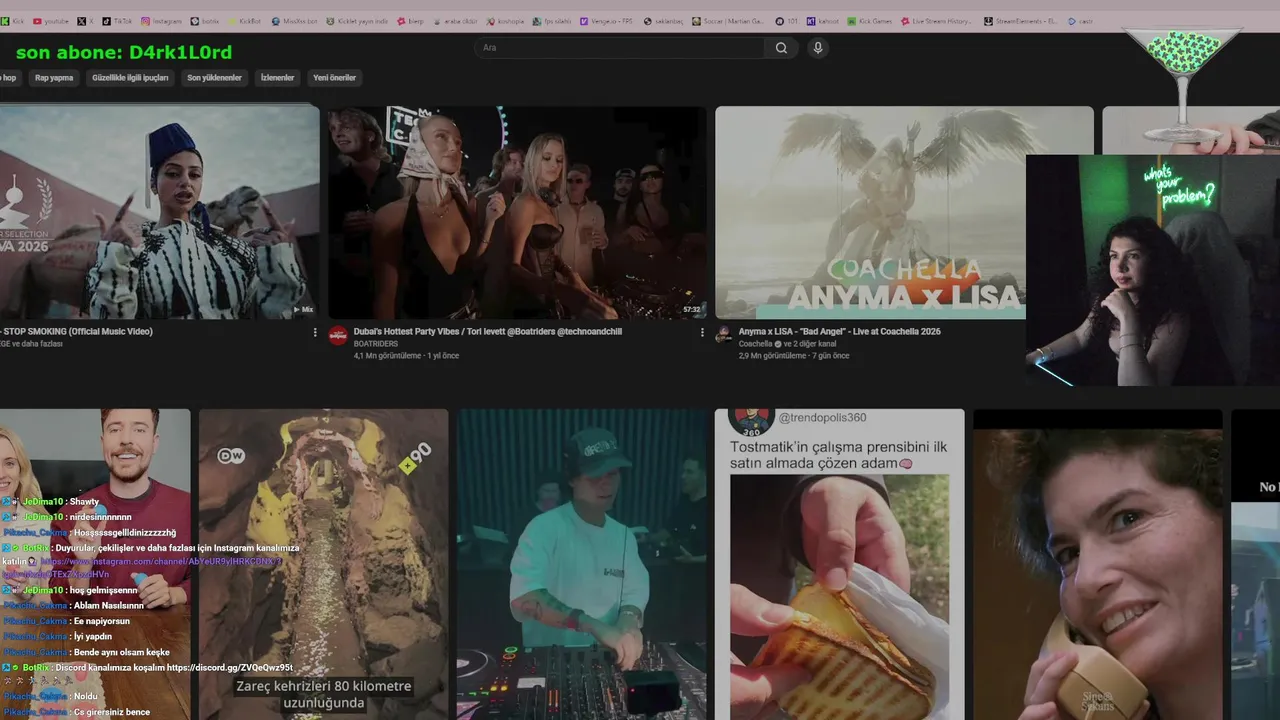Image resolution: width=1280 pixels, height=720 pixels.
Task: Open the youtube bookmark
Action: click(51, 21)
